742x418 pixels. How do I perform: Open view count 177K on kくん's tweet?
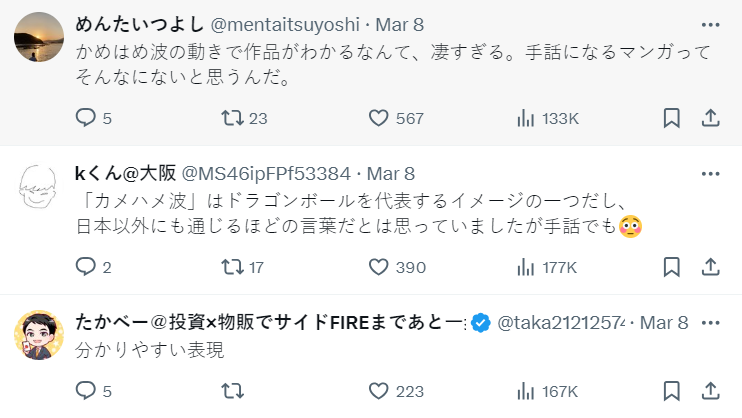click(525, 267)
